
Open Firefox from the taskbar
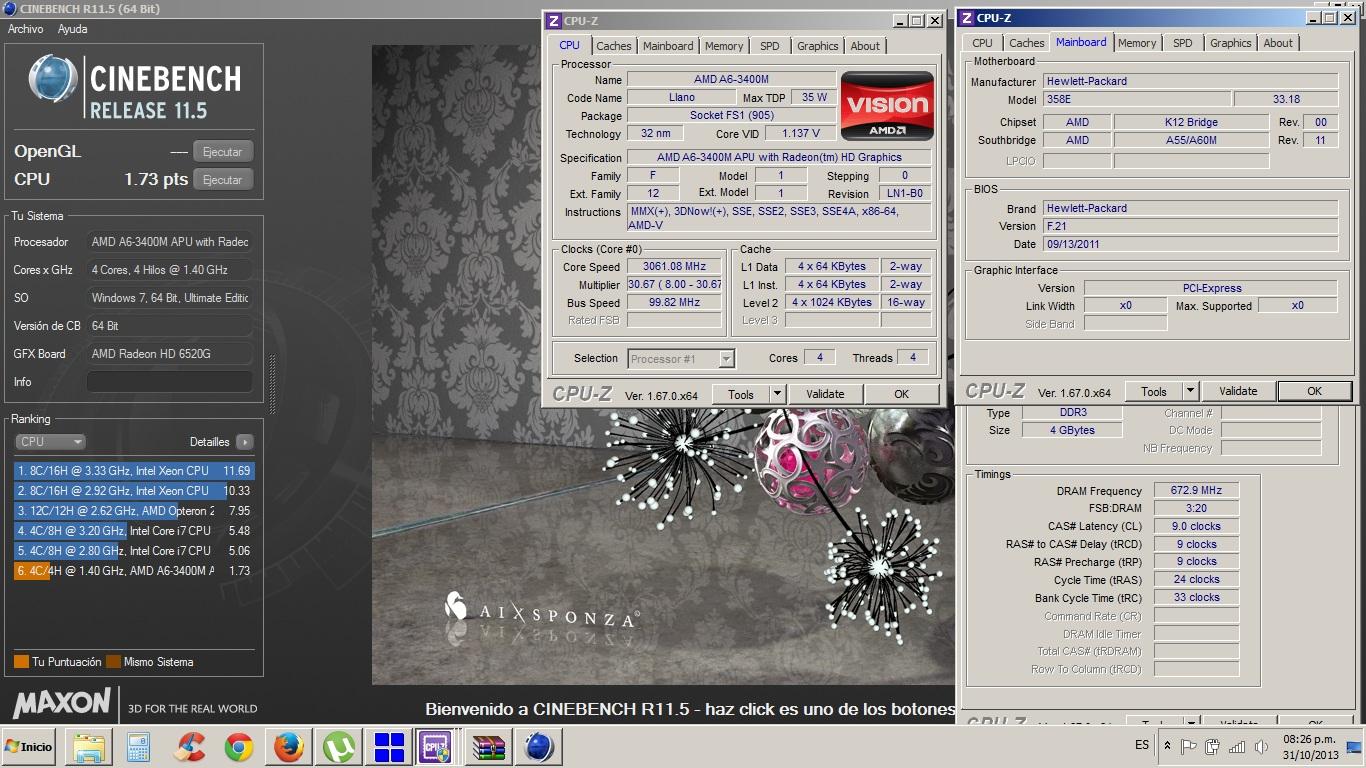289,747
